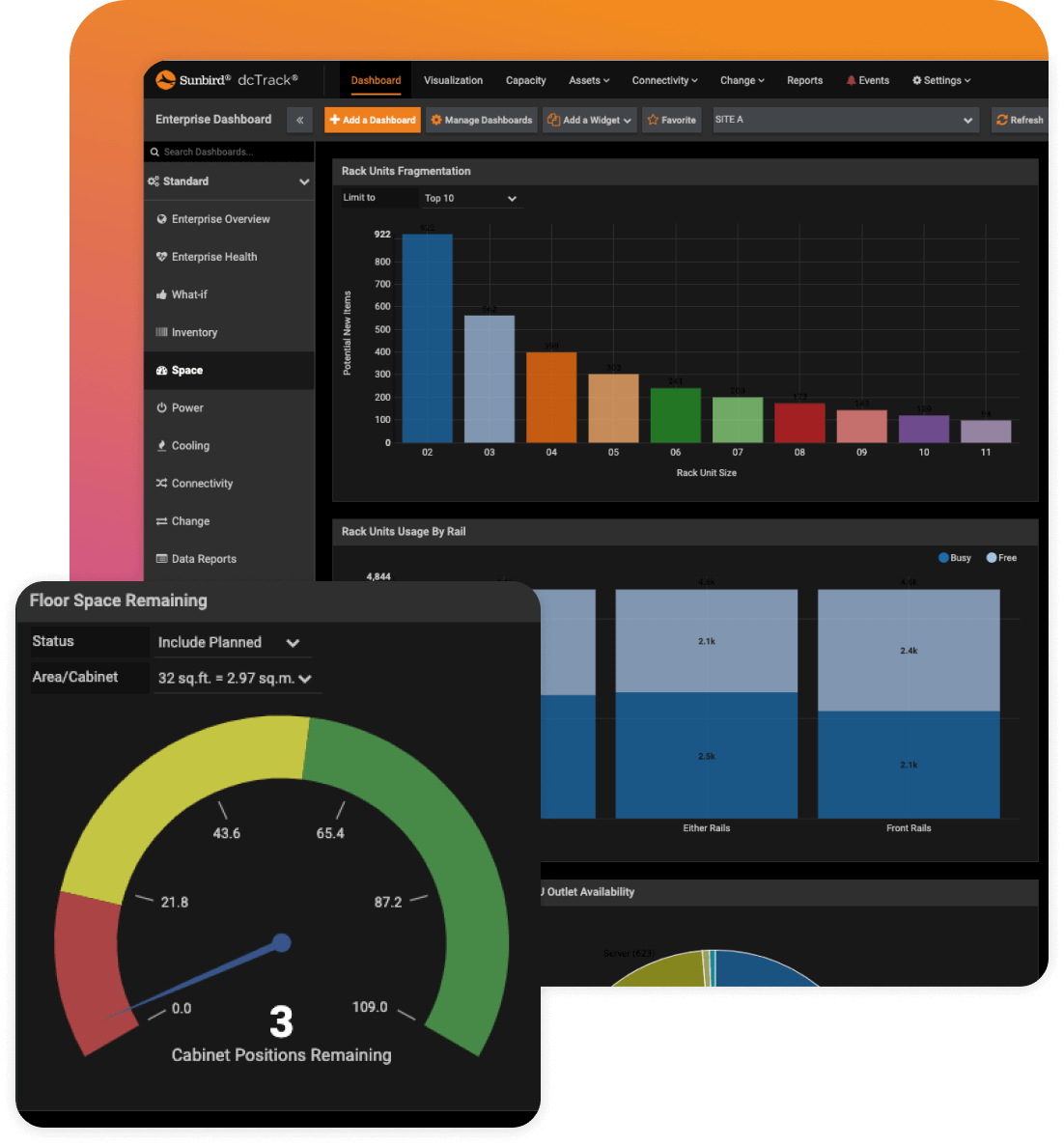This screenshot has width=1064, height=1145.
Task: Click the Favorite star button
Action: [x=672, y=120]
